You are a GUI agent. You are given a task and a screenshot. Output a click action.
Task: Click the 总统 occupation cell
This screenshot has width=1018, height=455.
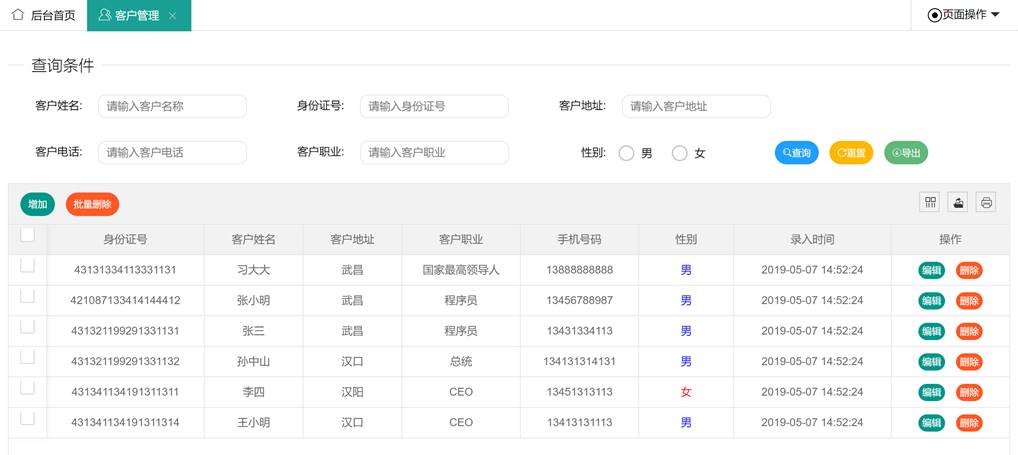pyautogui.click(x=461, y=362)
